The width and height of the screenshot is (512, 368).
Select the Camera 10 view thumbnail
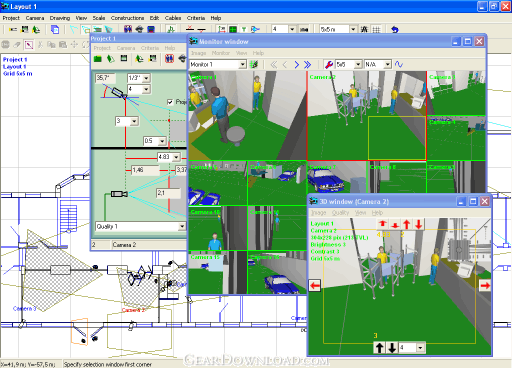[x=218, y=228]
